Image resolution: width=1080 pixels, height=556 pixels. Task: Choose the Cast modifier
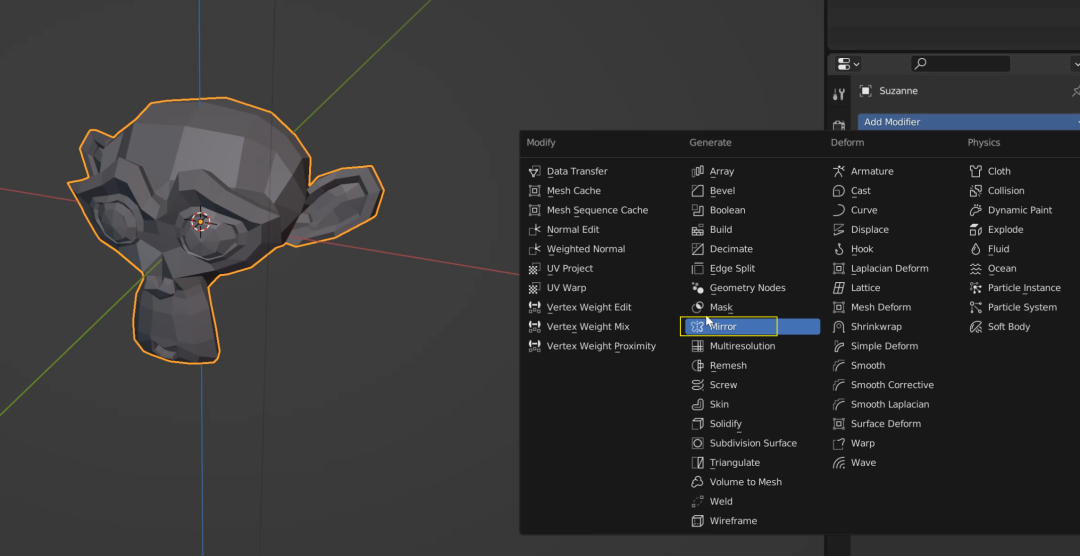[860, 191]
